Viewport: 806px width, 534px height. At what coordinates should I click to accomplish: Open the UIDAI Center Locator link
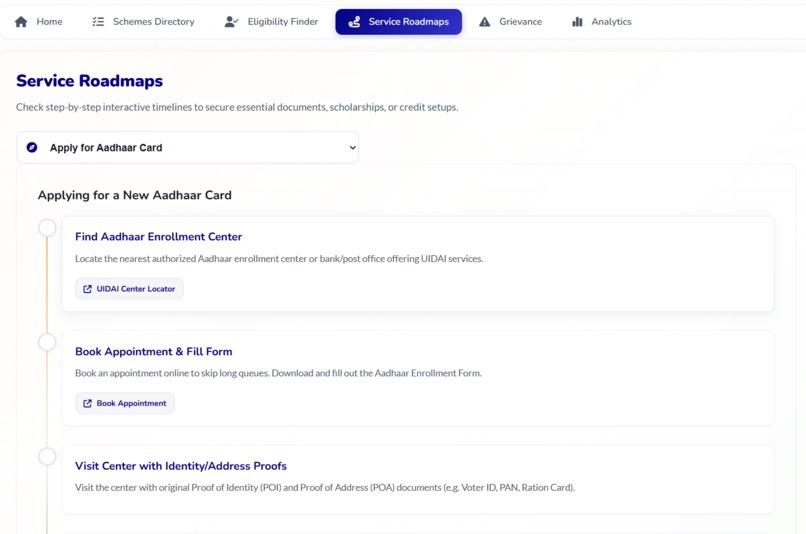click(x=130, y=289)
